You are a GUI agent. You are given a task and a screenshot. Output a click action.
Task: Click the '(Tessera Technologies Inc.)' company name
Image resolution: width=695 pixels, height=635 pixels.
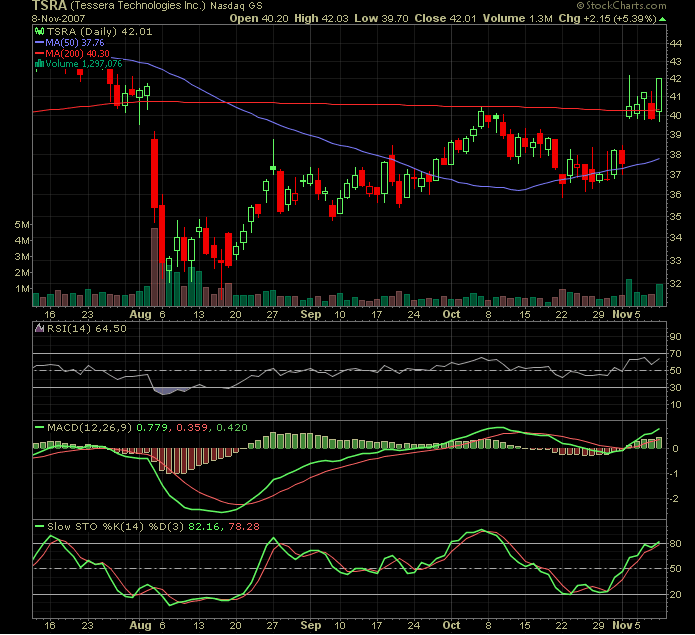[138, 6]
